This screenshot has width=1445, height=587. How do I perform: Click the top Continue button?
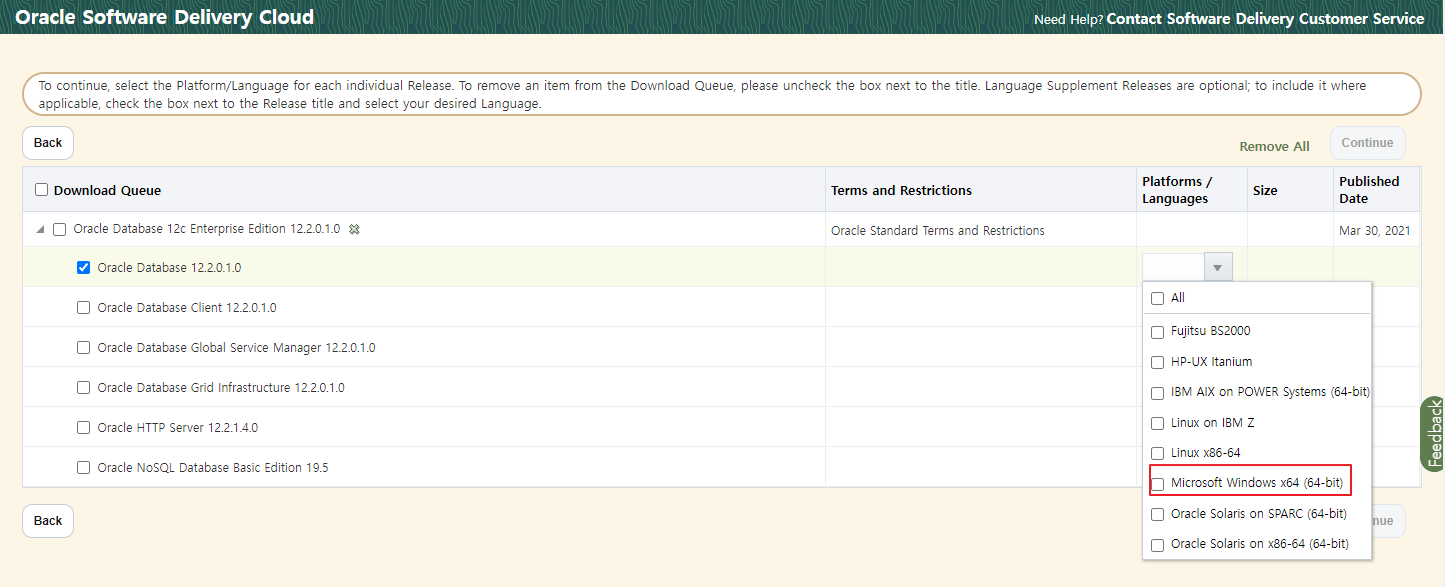point(1367,143)
